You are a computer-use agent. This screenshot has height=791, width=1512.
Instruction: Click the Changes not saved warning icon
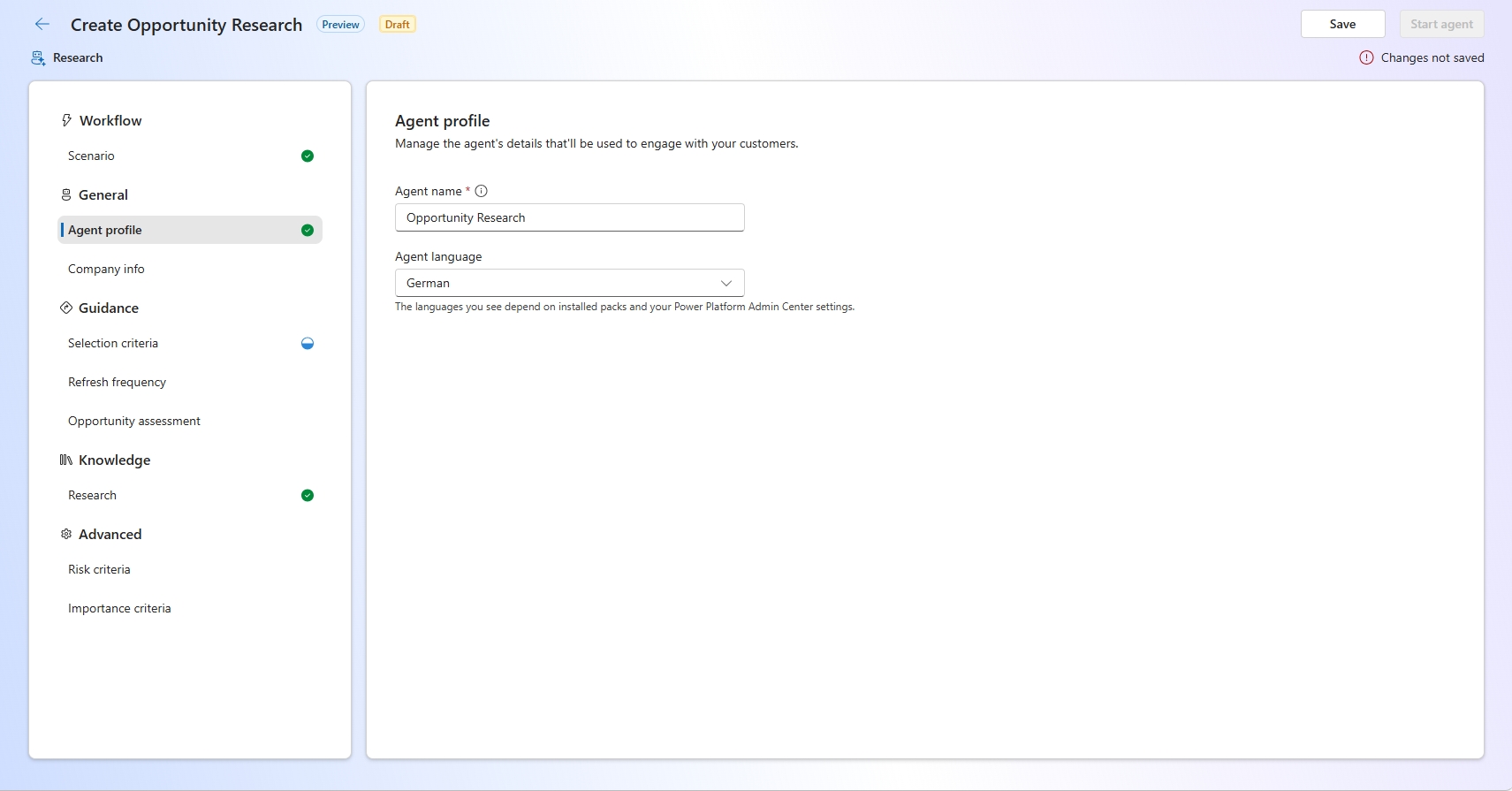(x=1366, y=57)
